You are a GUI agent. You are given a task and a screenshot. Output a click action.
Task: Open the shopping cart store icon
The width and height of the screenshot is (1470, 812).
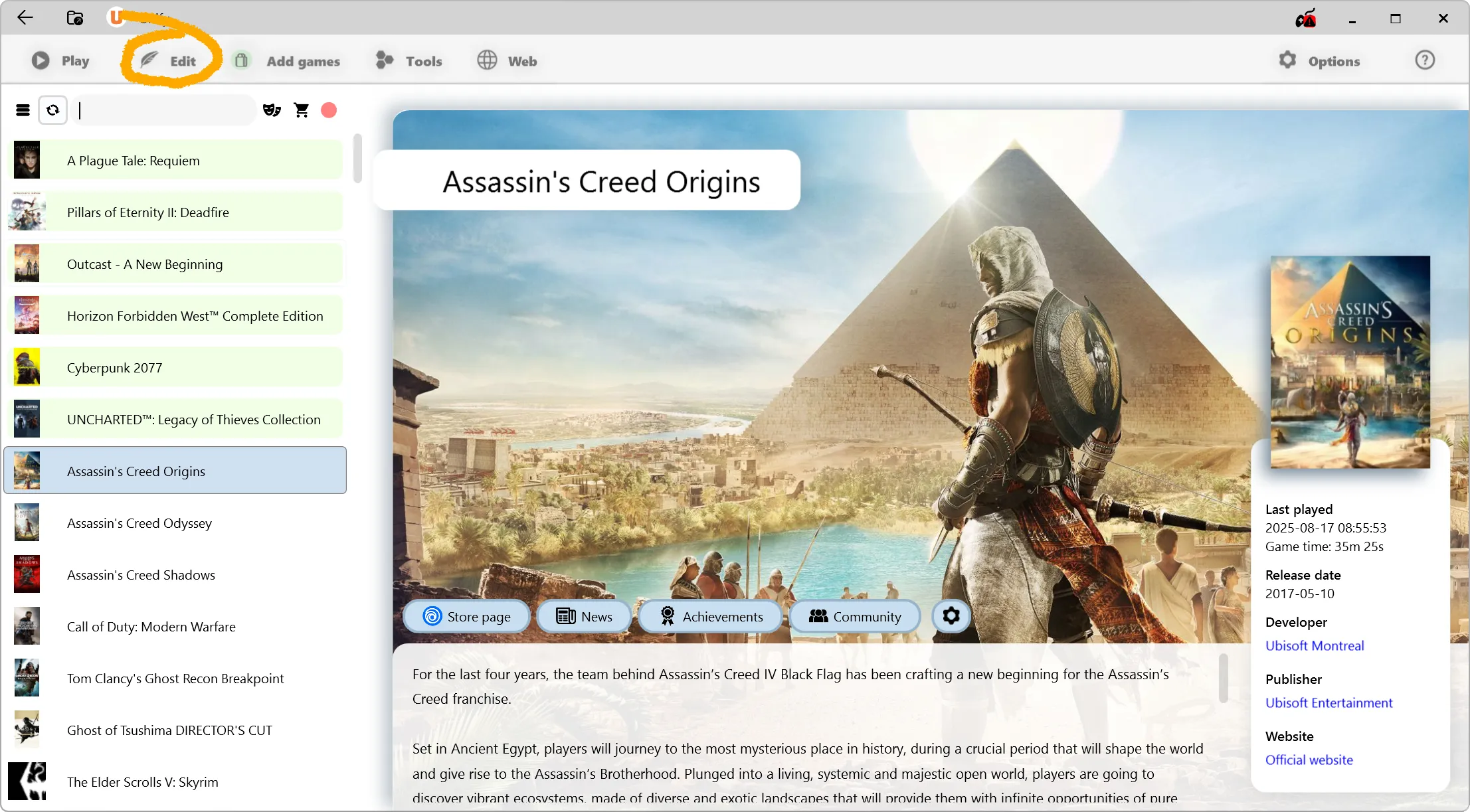point(302,110)
